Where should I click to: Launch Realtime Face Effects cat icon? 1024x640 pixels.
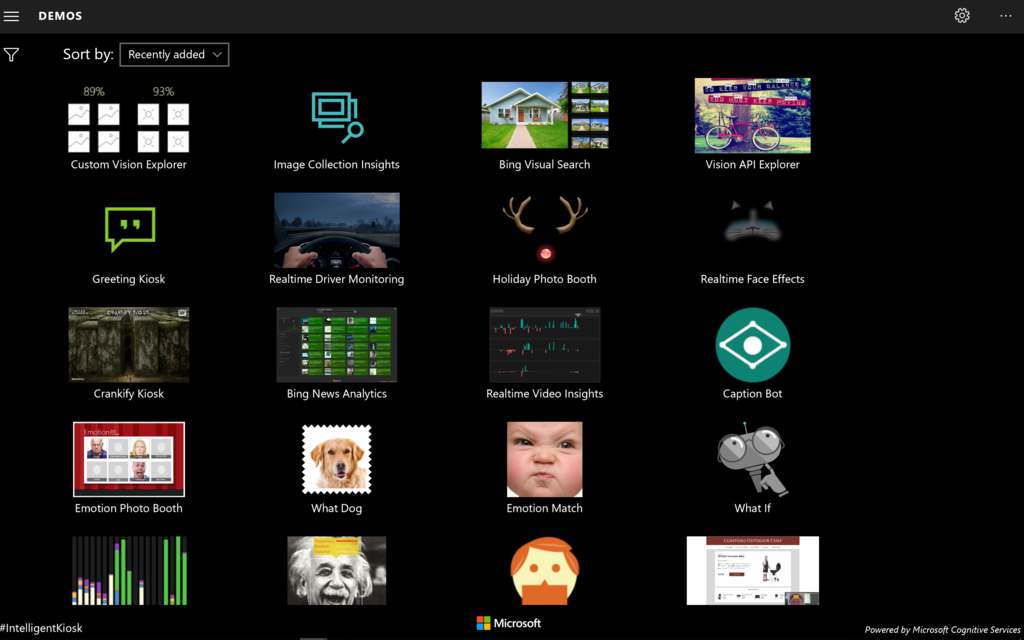[752, 221]
